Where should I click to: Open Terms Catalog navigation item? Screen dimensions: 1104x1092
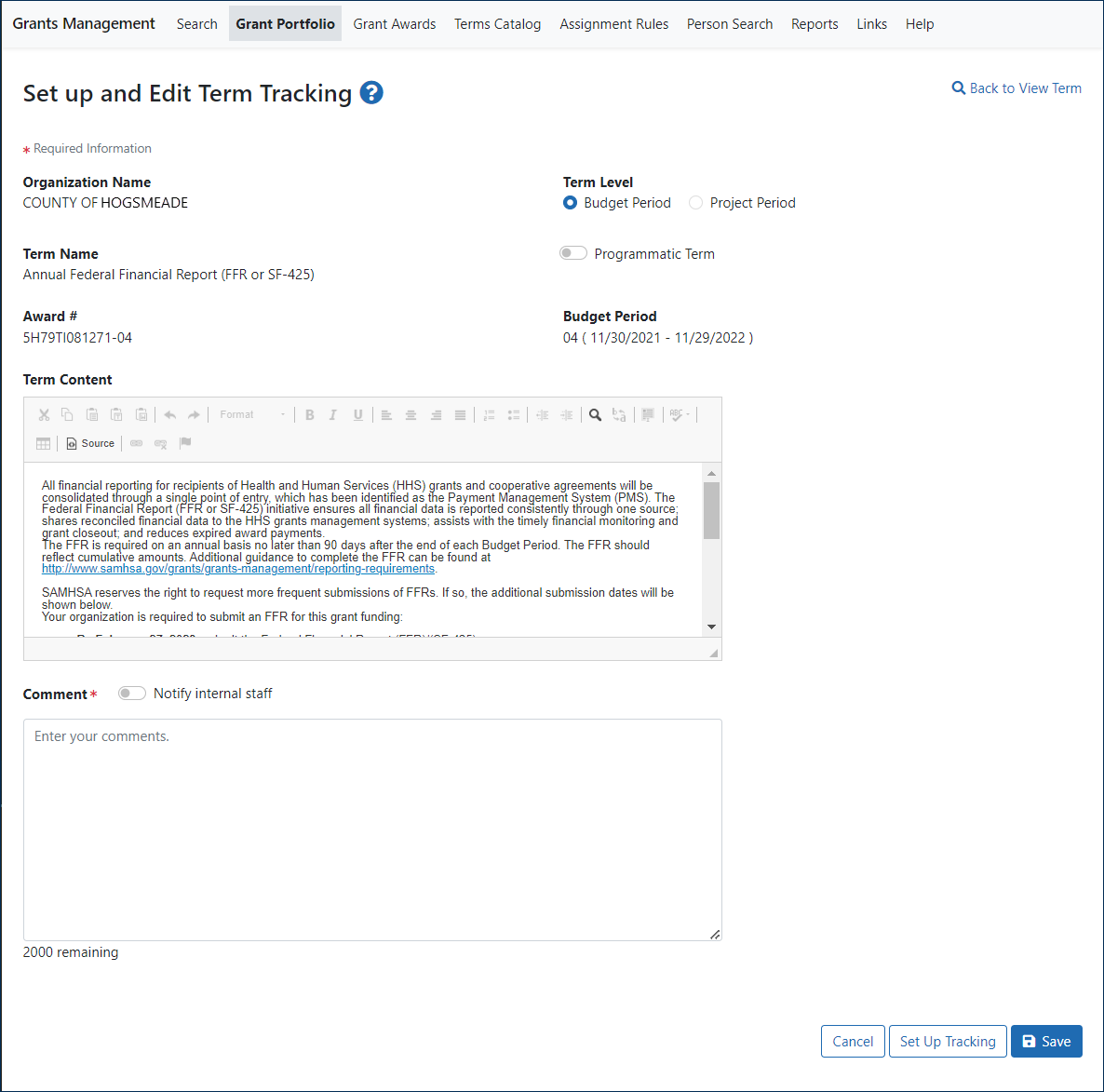click(x=498, y=24)
